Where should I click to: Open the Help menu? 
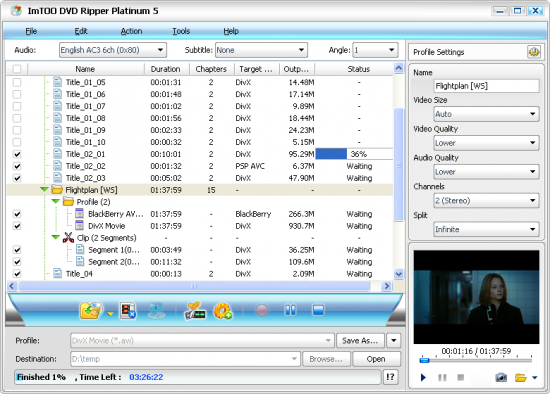[x=231, y=31]
